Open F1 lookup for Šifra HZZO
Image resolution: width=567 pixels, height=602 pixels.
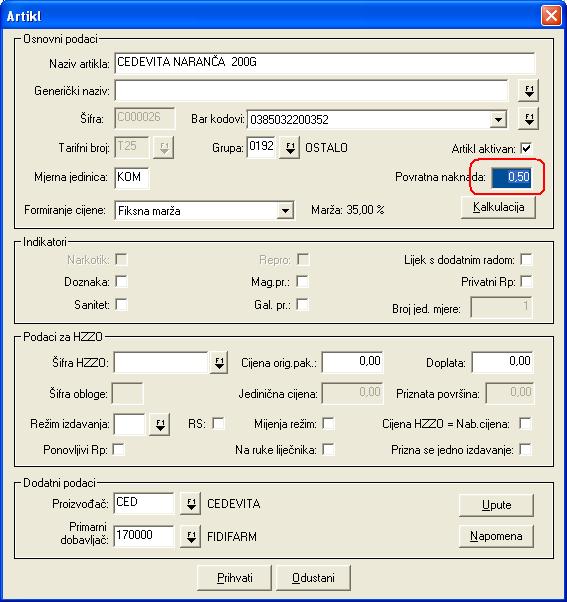219,362
